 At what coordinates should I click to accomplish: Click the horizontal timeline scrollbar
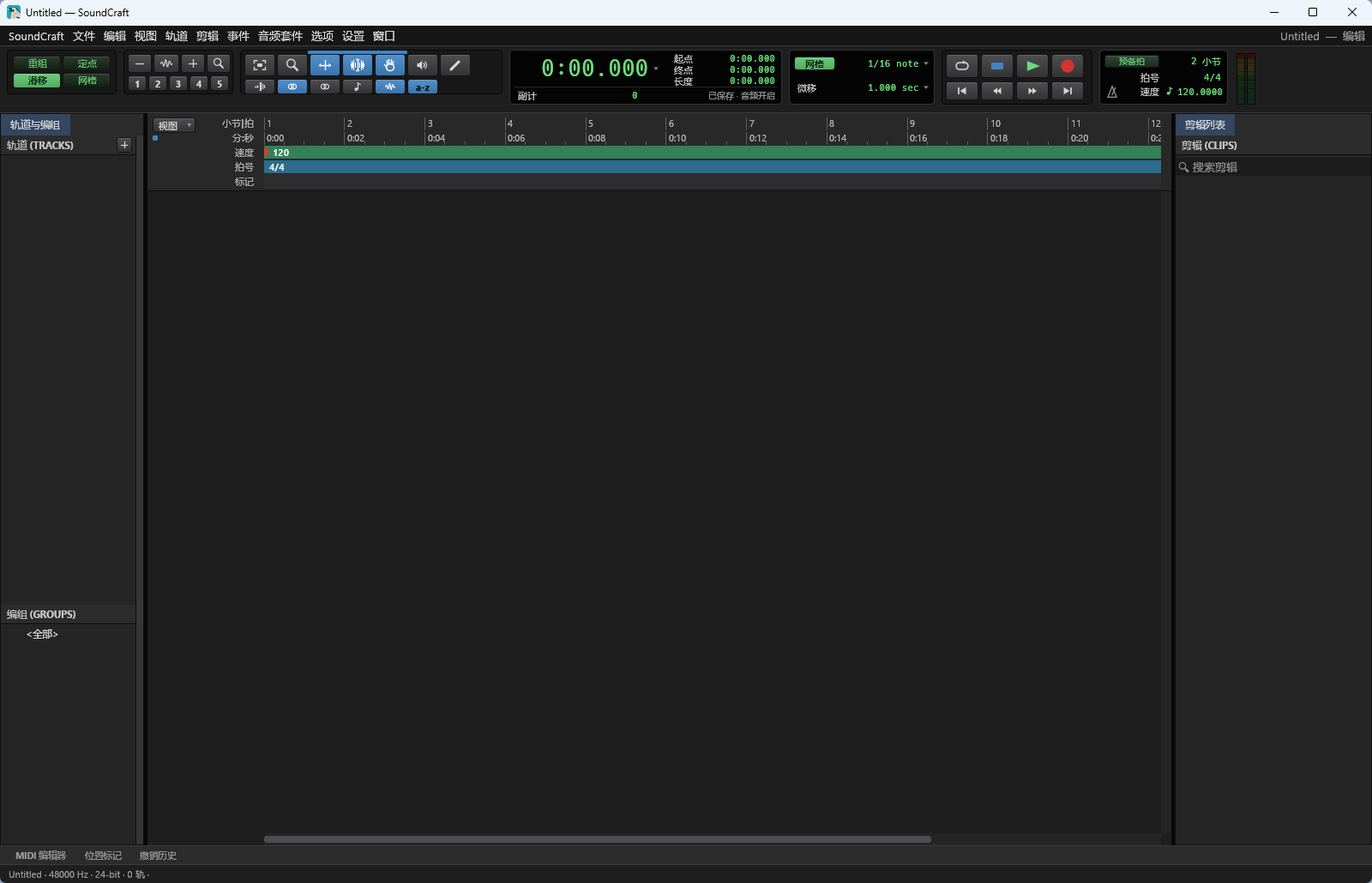[598, 839]
